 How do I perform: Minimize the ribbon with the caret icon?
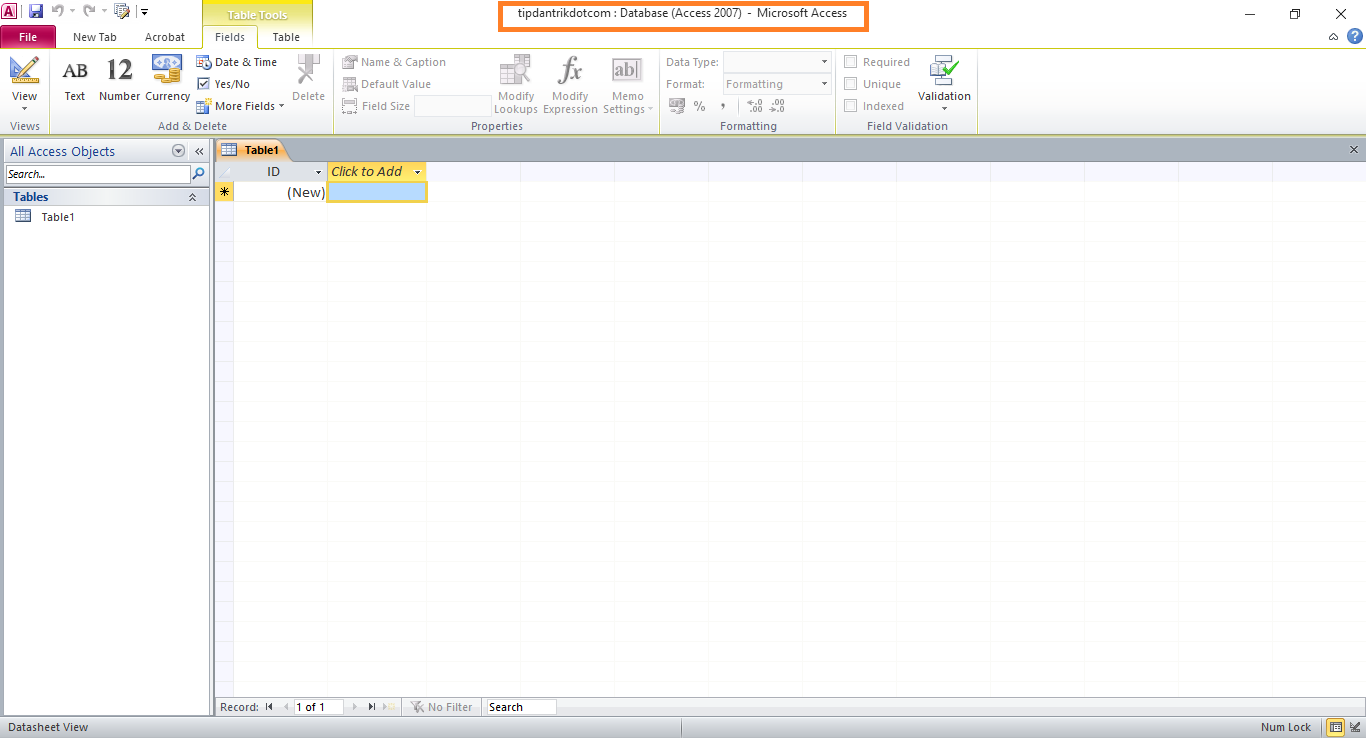point(1333,37)
